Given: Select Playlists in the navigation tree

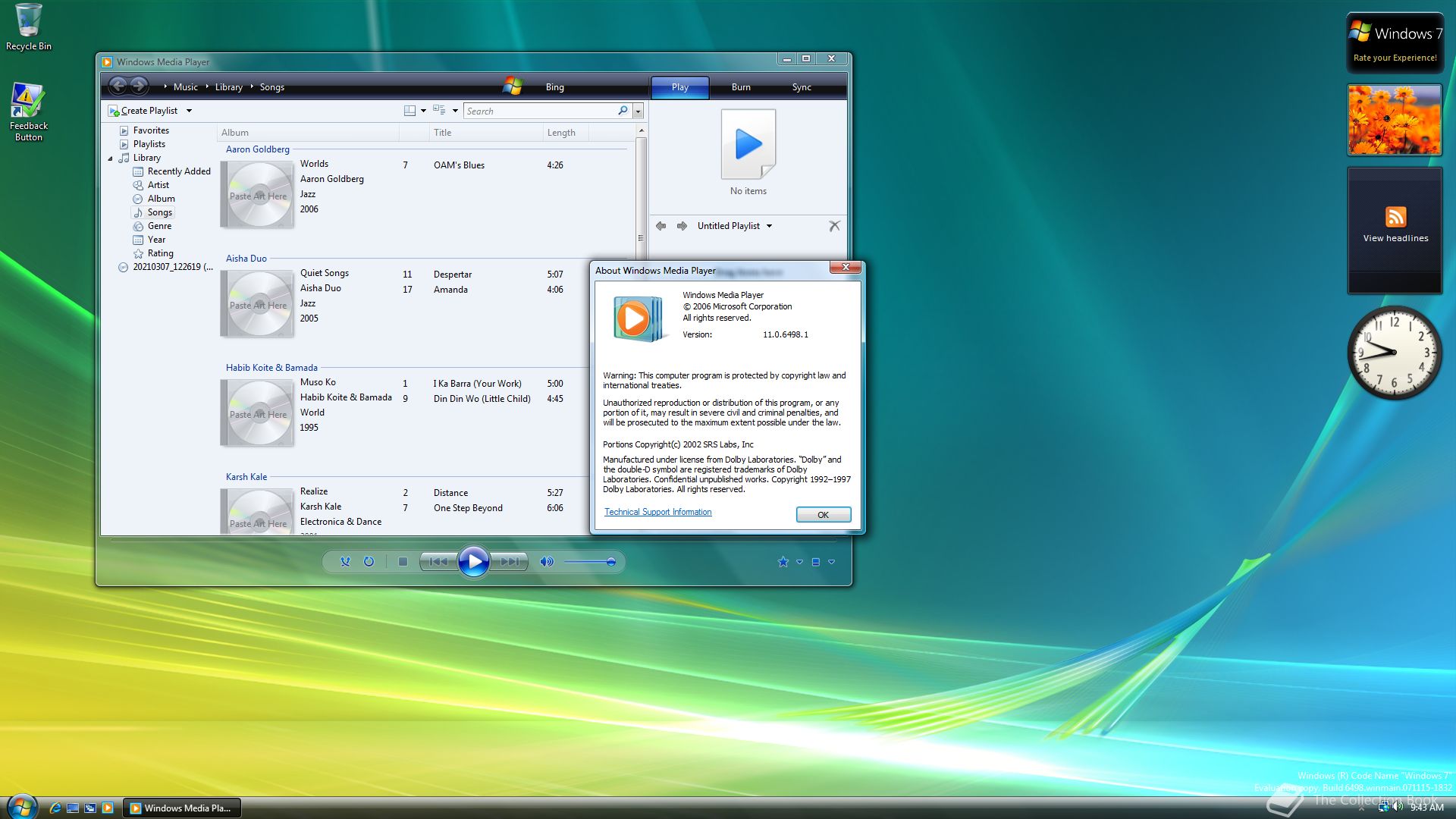Looking at the screenshot, I should click(149, 144).
